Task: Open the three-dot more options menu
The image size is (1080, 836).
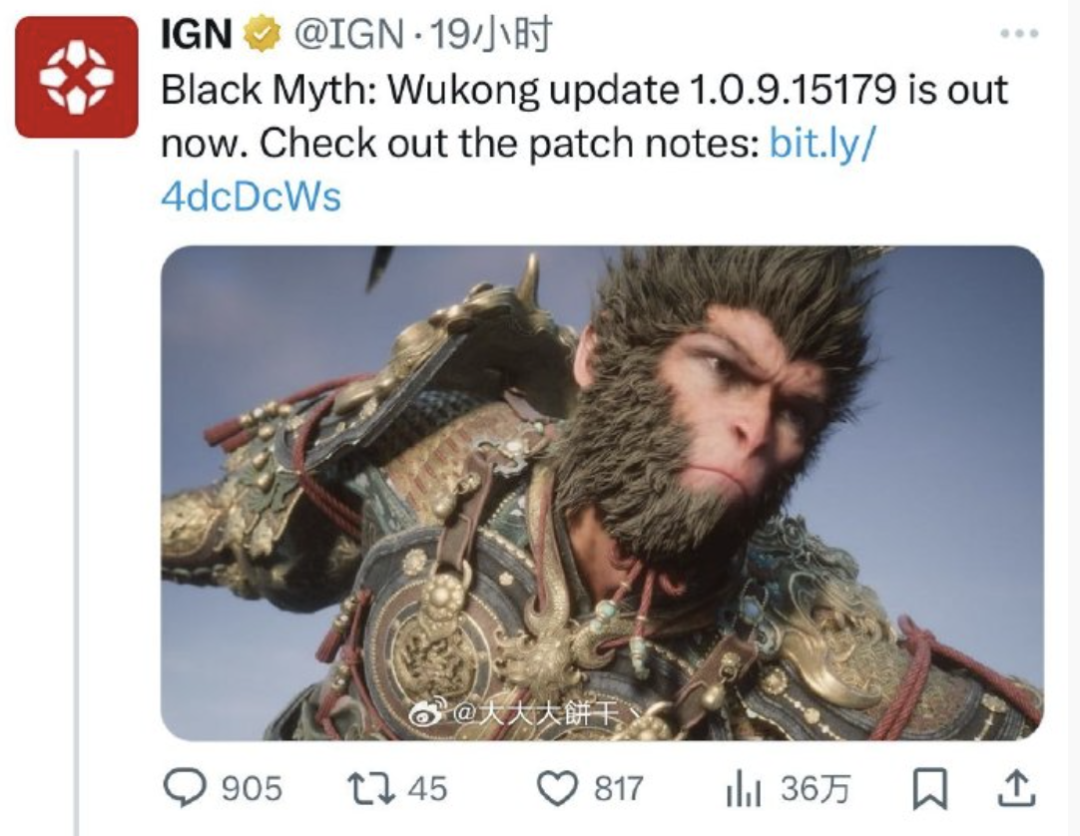Action: point(1019,33)
